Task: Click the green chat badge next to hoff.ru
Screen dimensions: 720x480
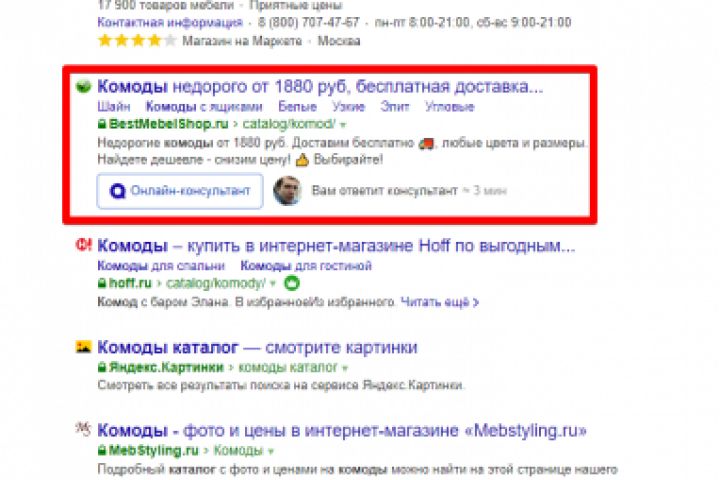Action: pyautogui.click(x=292, y=283)
